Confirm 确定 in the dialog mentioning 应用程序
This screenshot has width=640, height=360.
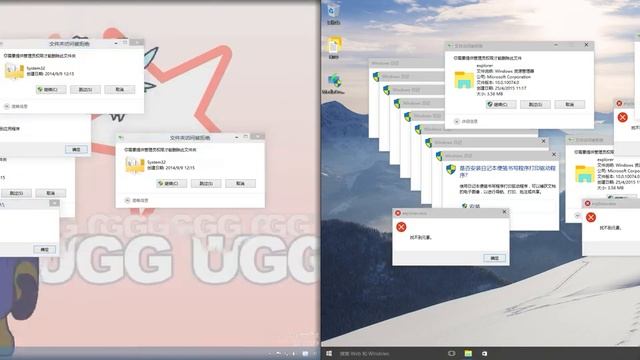(76, 149)
